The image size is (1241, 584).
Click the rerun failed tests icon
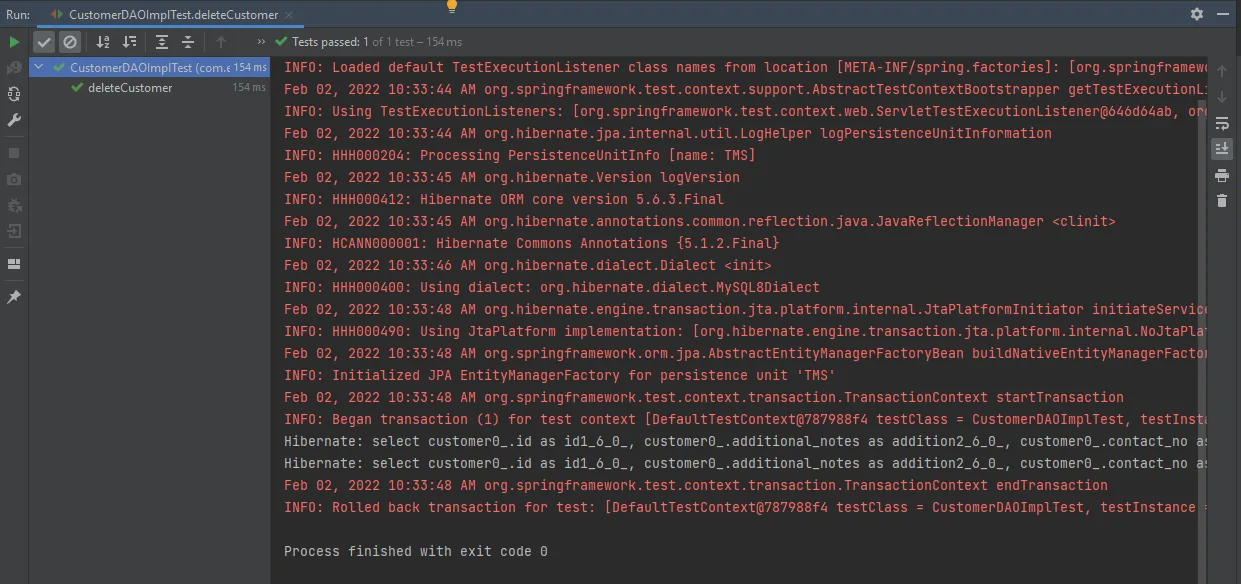(x=14, y=68)
